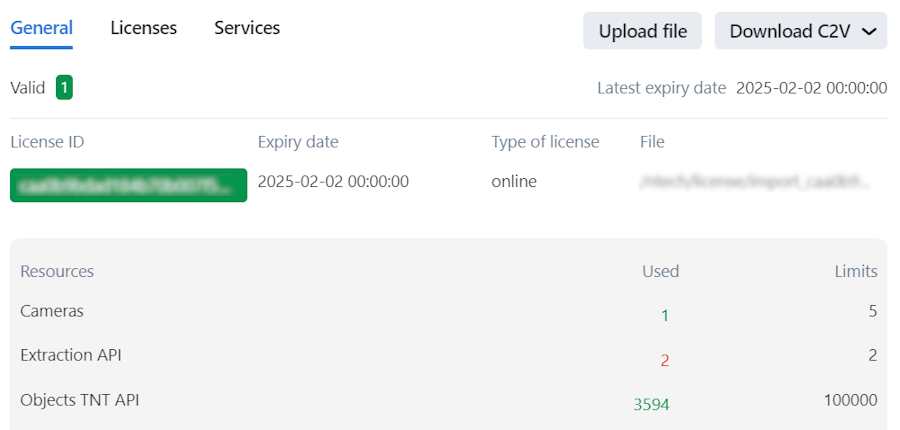Click the Cameras used value 1
This screenshot has width=900, height=430.
[x=664, y=315]
